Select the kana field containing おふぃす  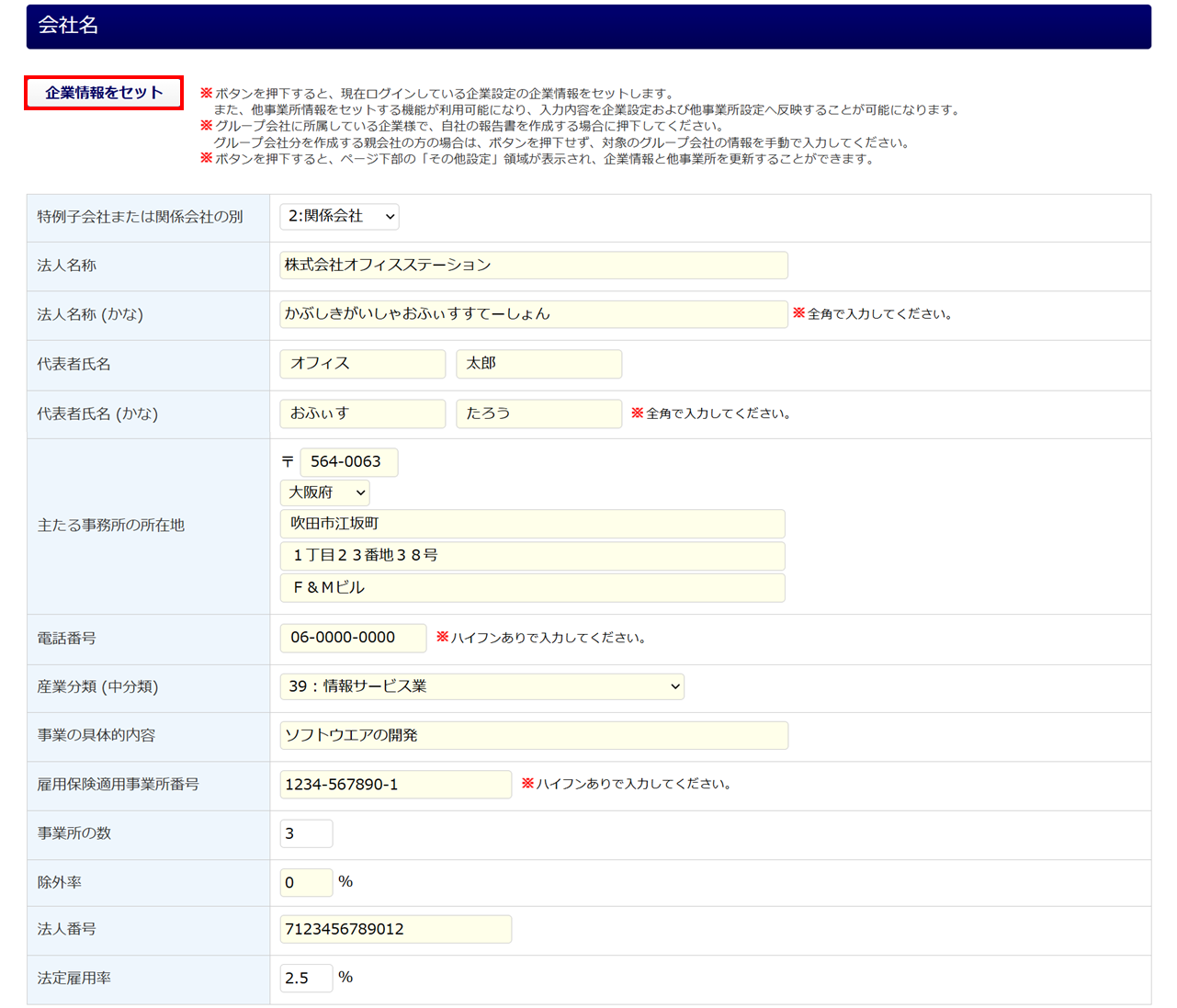[363, 413]
